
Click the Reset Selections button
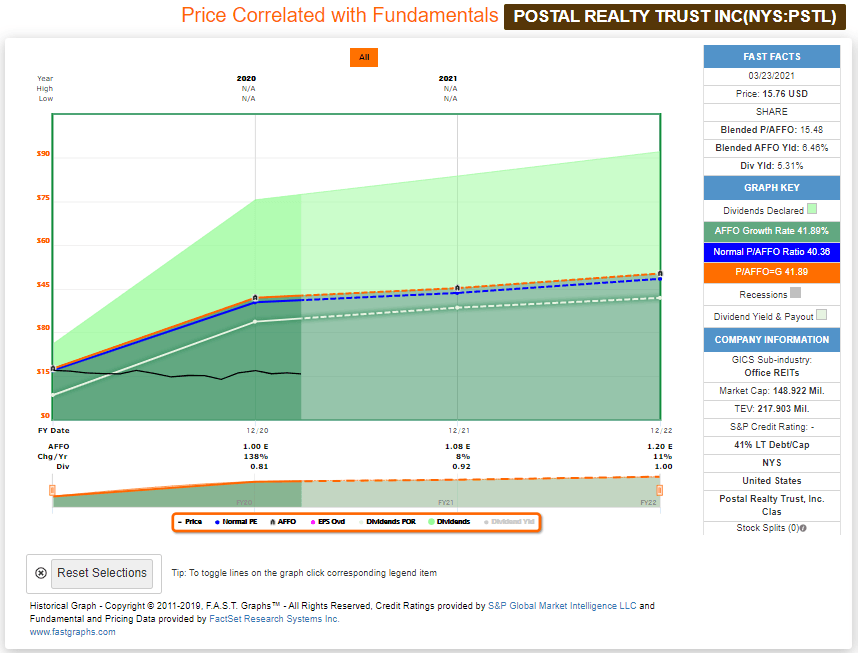(102, 573)
